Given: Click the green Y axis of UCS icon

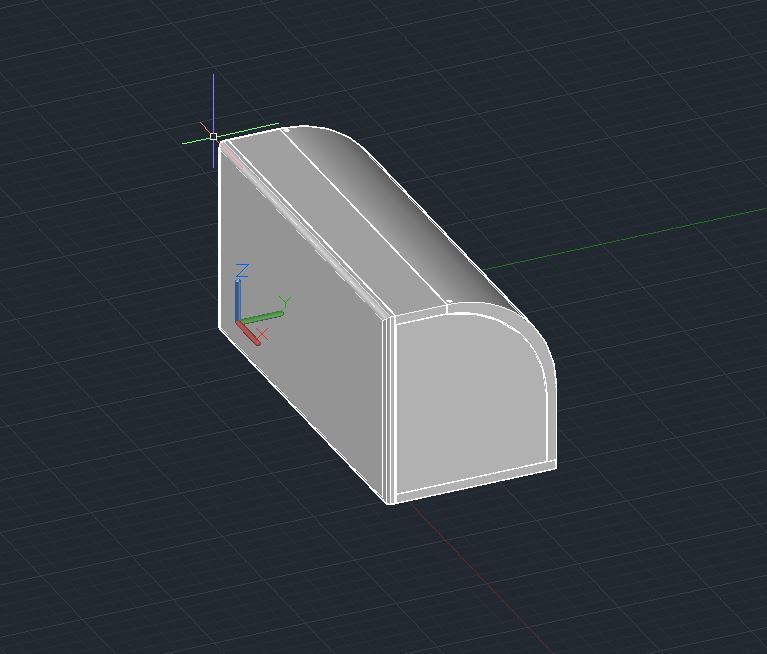Looking at the screenshot, I should [x=261, y=317].
